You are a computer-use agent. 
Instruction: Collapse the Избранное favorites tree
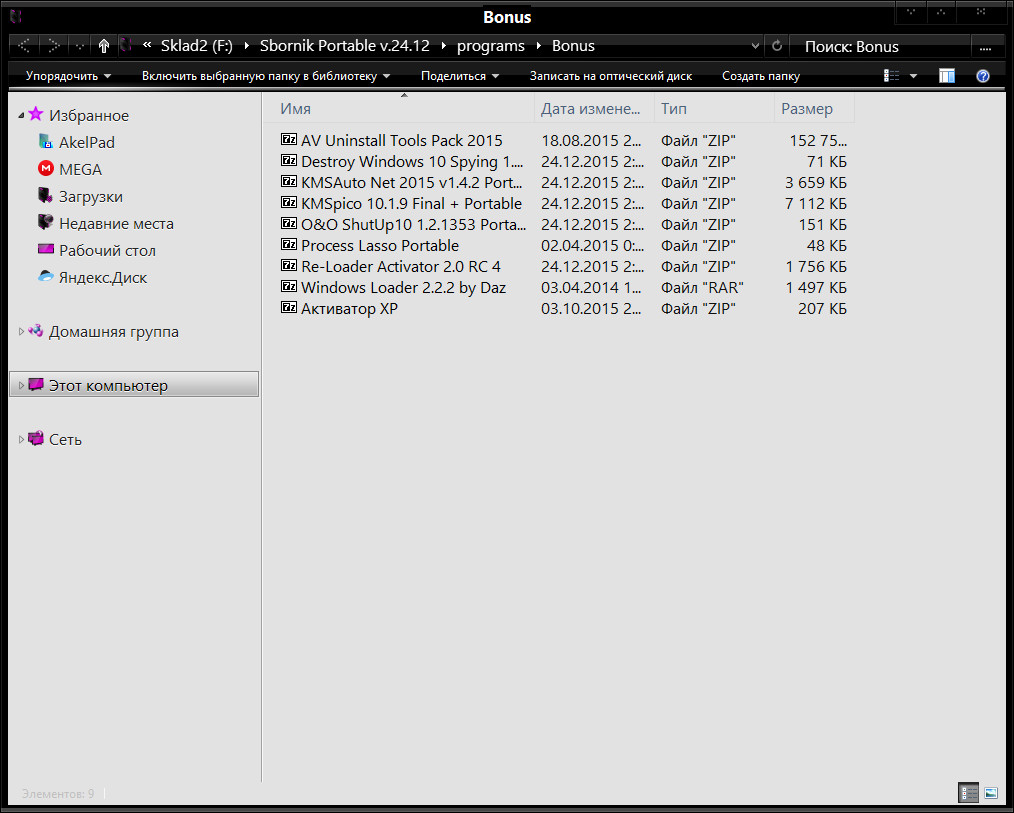pyautogui.click(x=22, y=117)
